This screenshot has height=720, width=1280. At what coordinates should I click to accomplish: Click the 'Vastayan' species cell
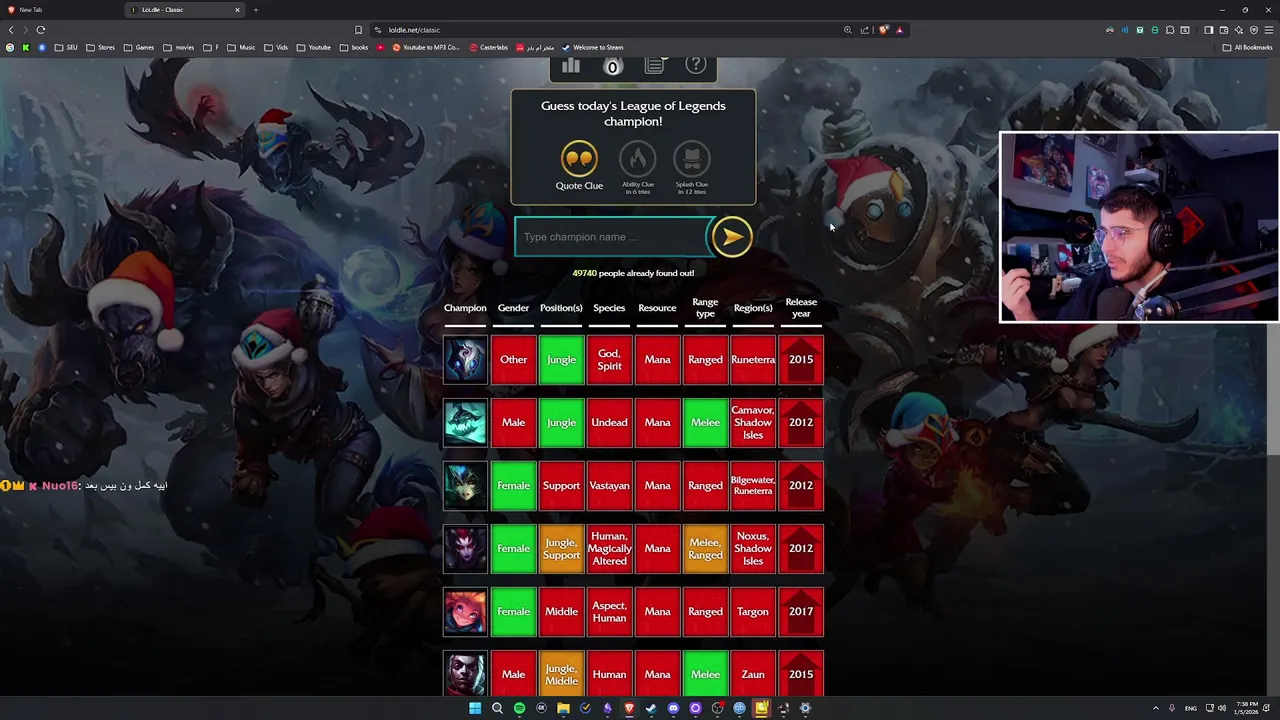point(609,486)
